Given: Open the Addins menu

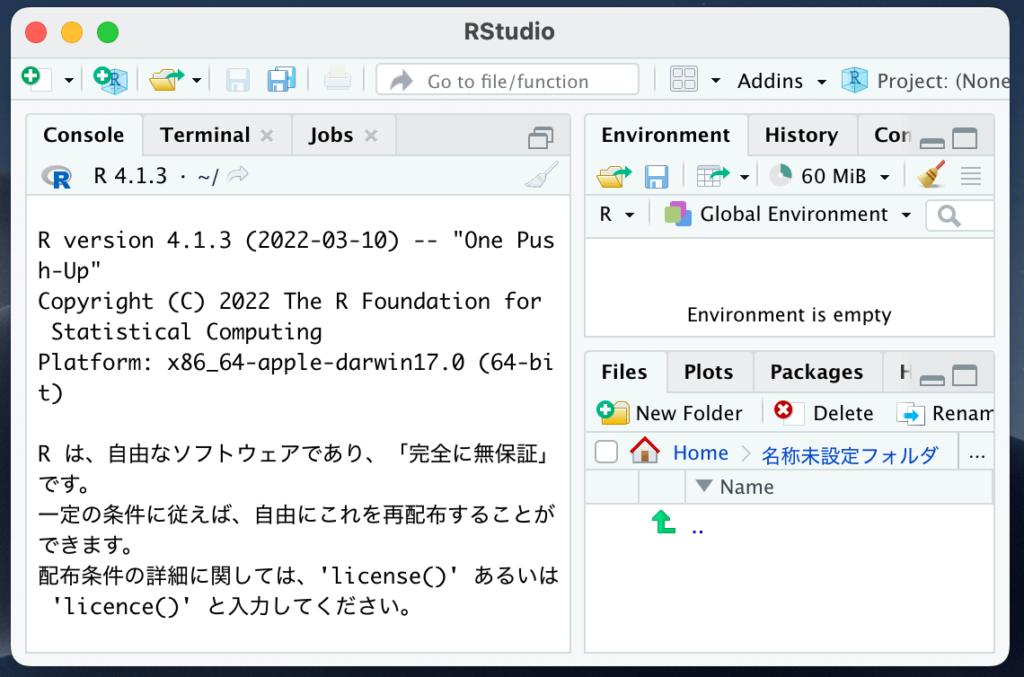Looking at the screenshot, I should (782, 81).
